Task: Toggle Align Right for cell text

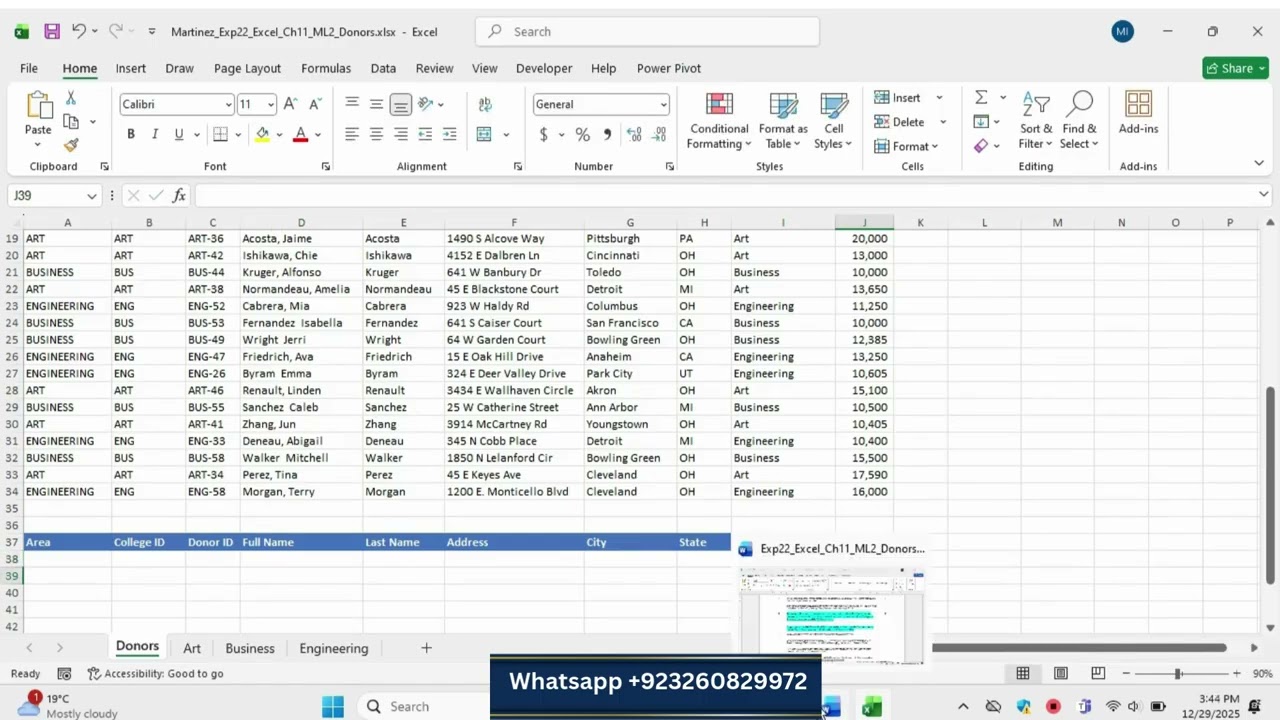Action: tap(401, 134)
